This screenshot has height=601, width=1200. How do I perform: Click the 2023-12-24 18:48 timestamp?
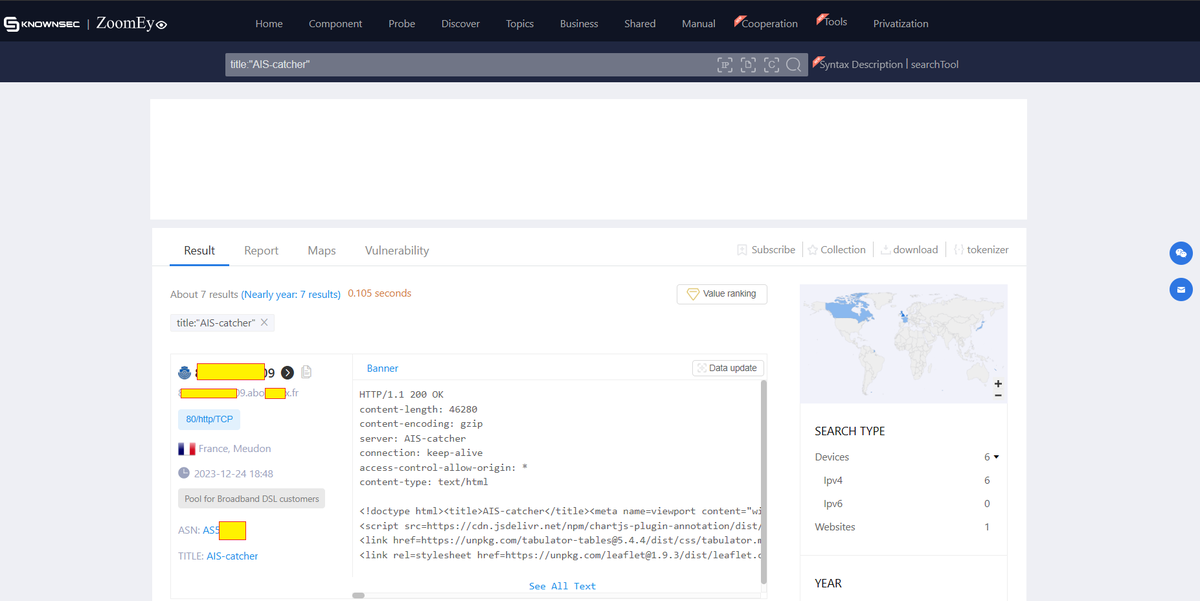coord(233,474)
